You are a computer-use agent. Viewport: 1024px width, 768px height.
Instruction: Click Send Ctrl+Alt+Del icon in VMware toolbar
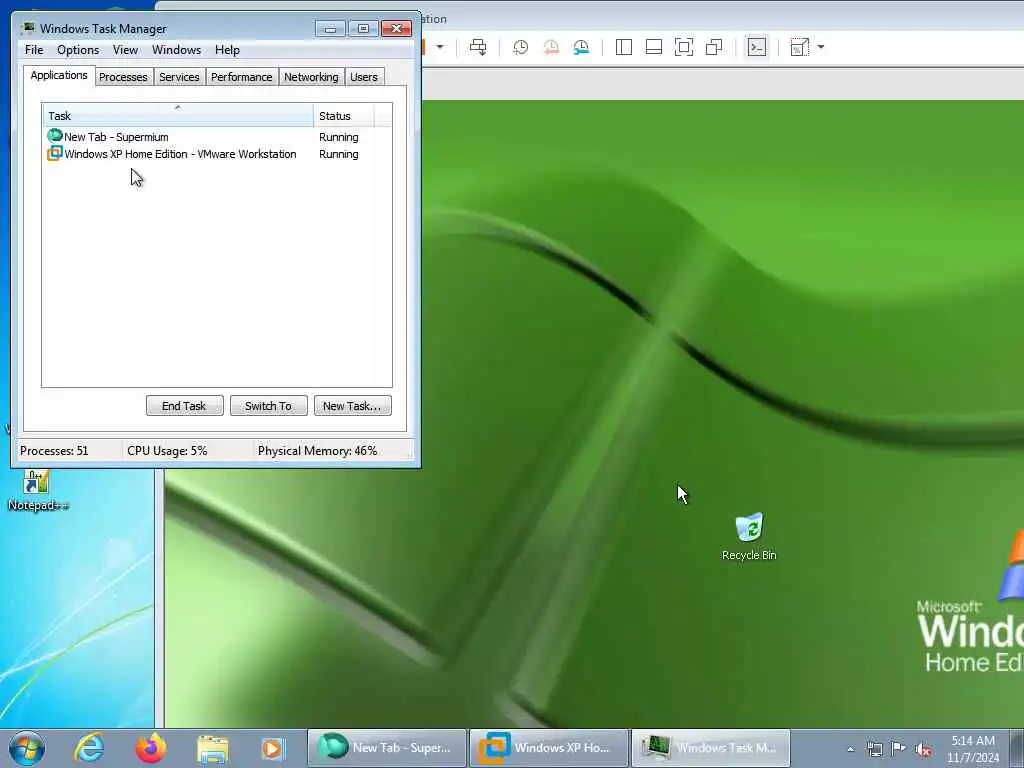[478, 47]
